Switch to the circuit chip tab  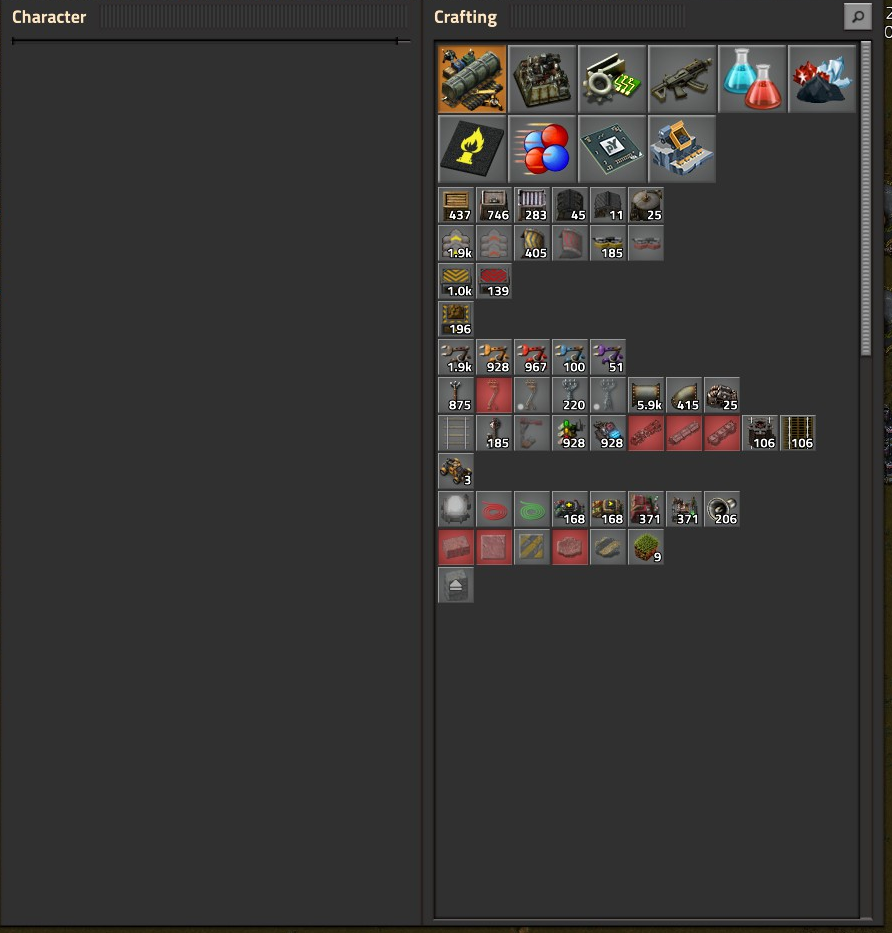pos(612,149)
